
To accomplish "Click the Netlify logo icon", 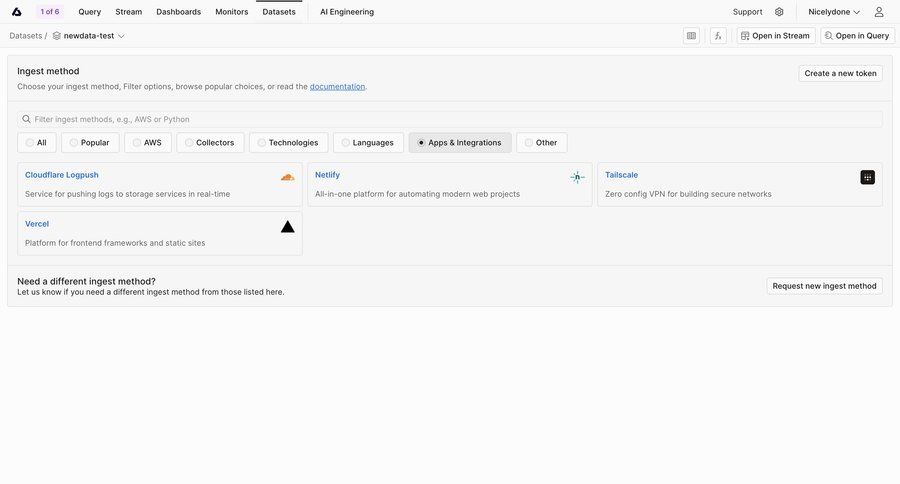I will point(577,177).
